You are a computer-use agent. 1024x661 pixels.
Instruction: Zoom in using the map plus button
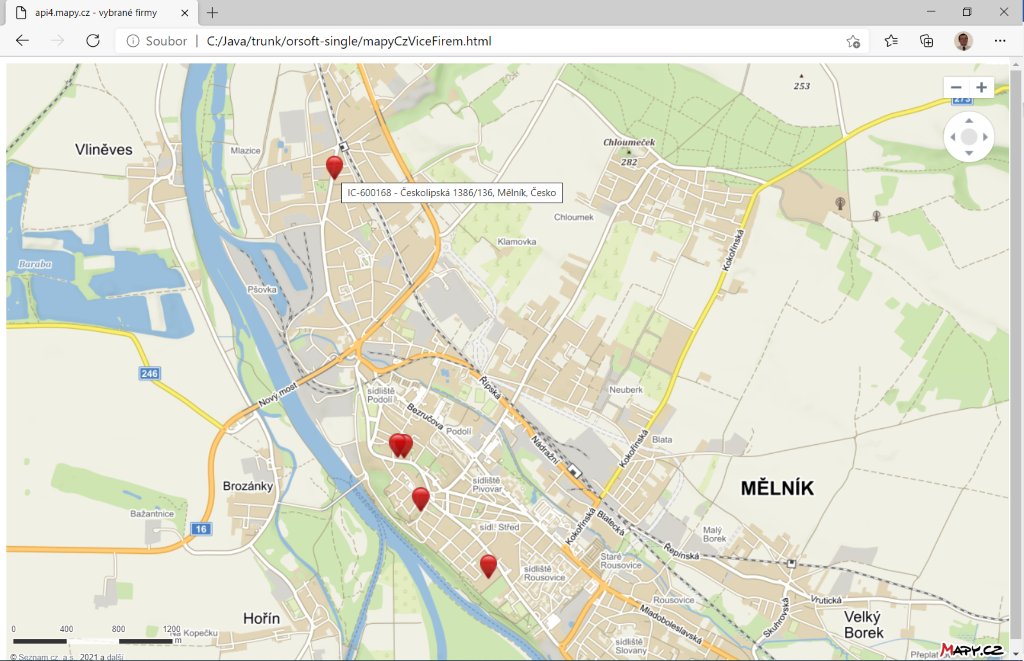click(x=982, y=88)
